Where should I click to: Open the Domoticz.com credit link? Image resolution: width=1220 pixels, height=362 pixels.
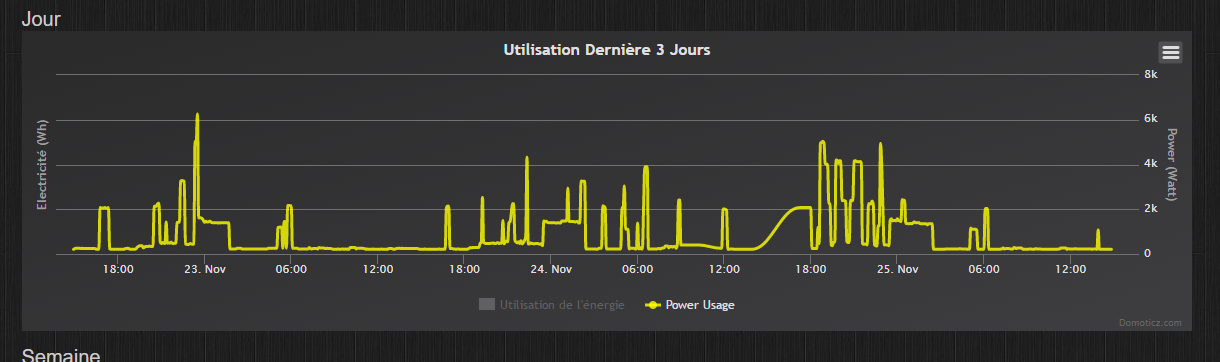[1150, 323]
